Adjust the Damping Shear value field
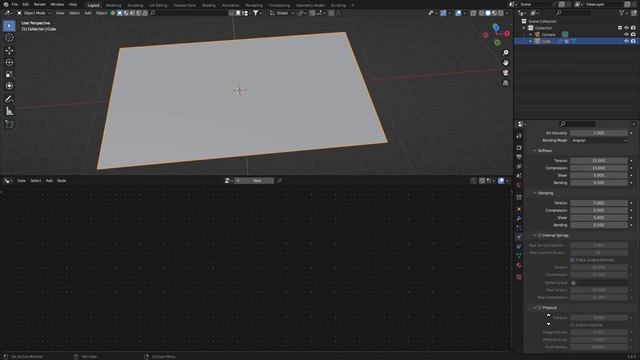The height and width of the screenshot is (360, 640). (599, 218)
